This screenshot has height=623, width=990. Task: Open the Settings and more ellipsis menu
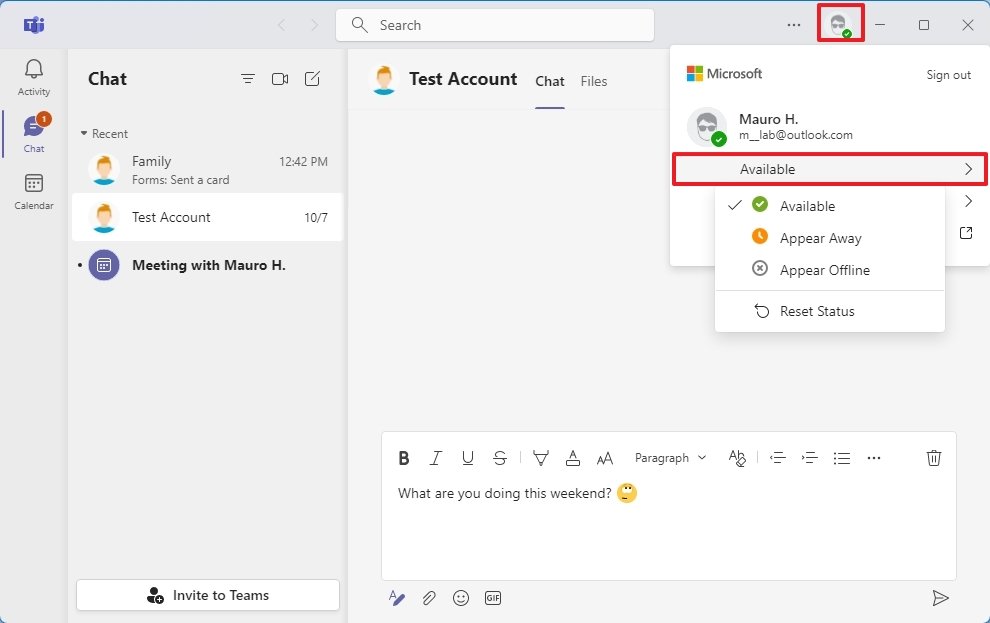click(x=794, y=25)
